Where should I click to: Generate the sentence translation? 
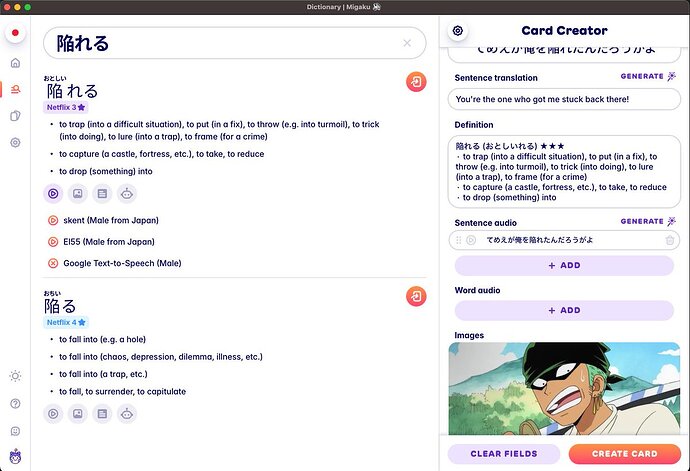click(x=648, y=76)
